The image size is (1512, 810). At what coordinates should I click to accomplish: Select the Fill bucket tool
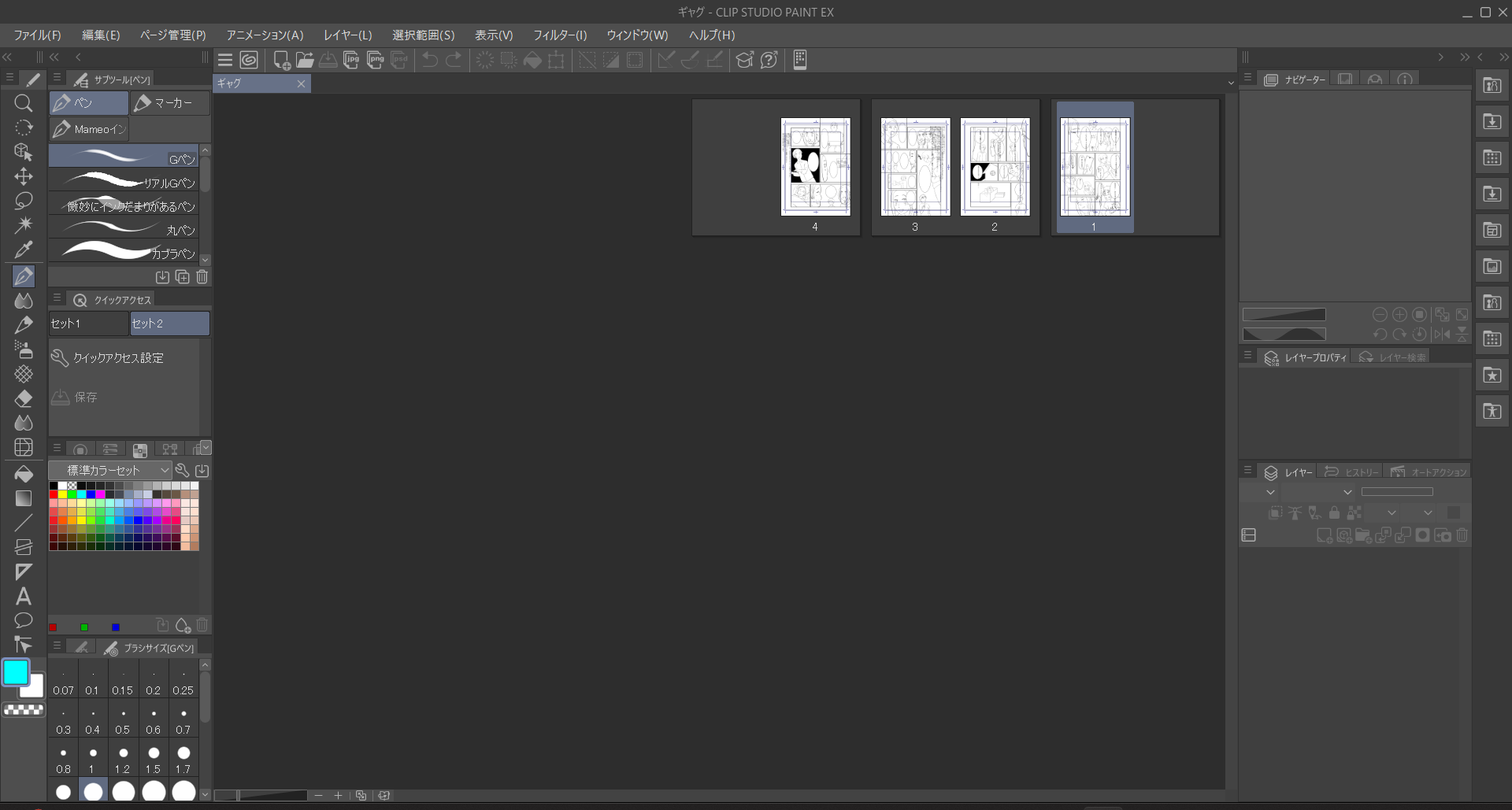24,474
